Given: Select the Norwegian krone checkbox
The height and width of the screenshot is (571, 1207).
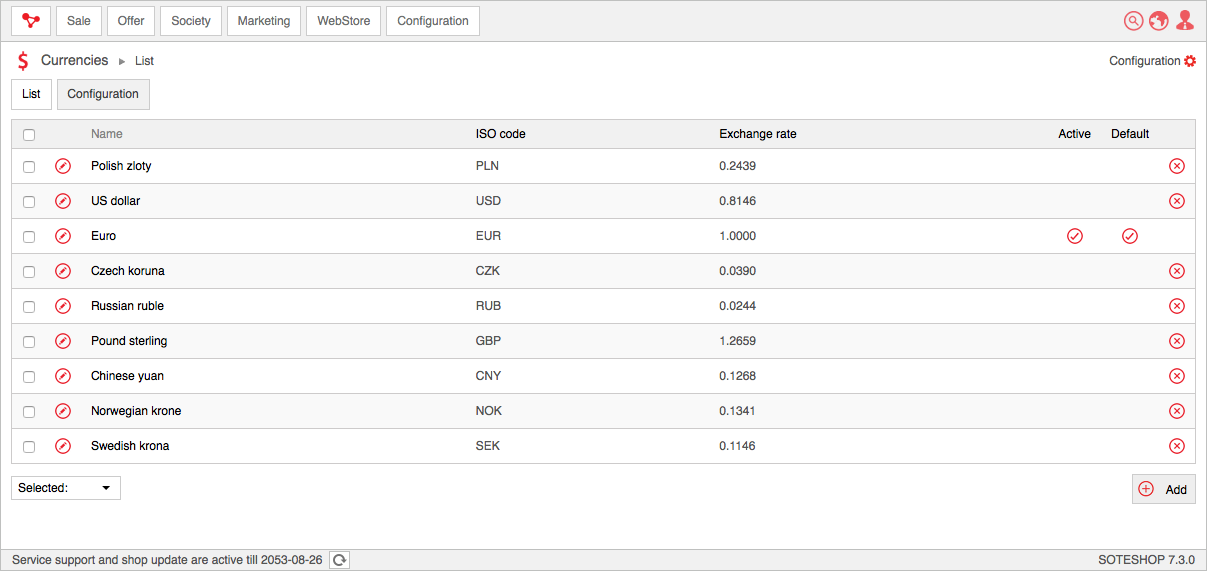Looking at the screenshot, I should pyautogui.click(x=29, y=411).
